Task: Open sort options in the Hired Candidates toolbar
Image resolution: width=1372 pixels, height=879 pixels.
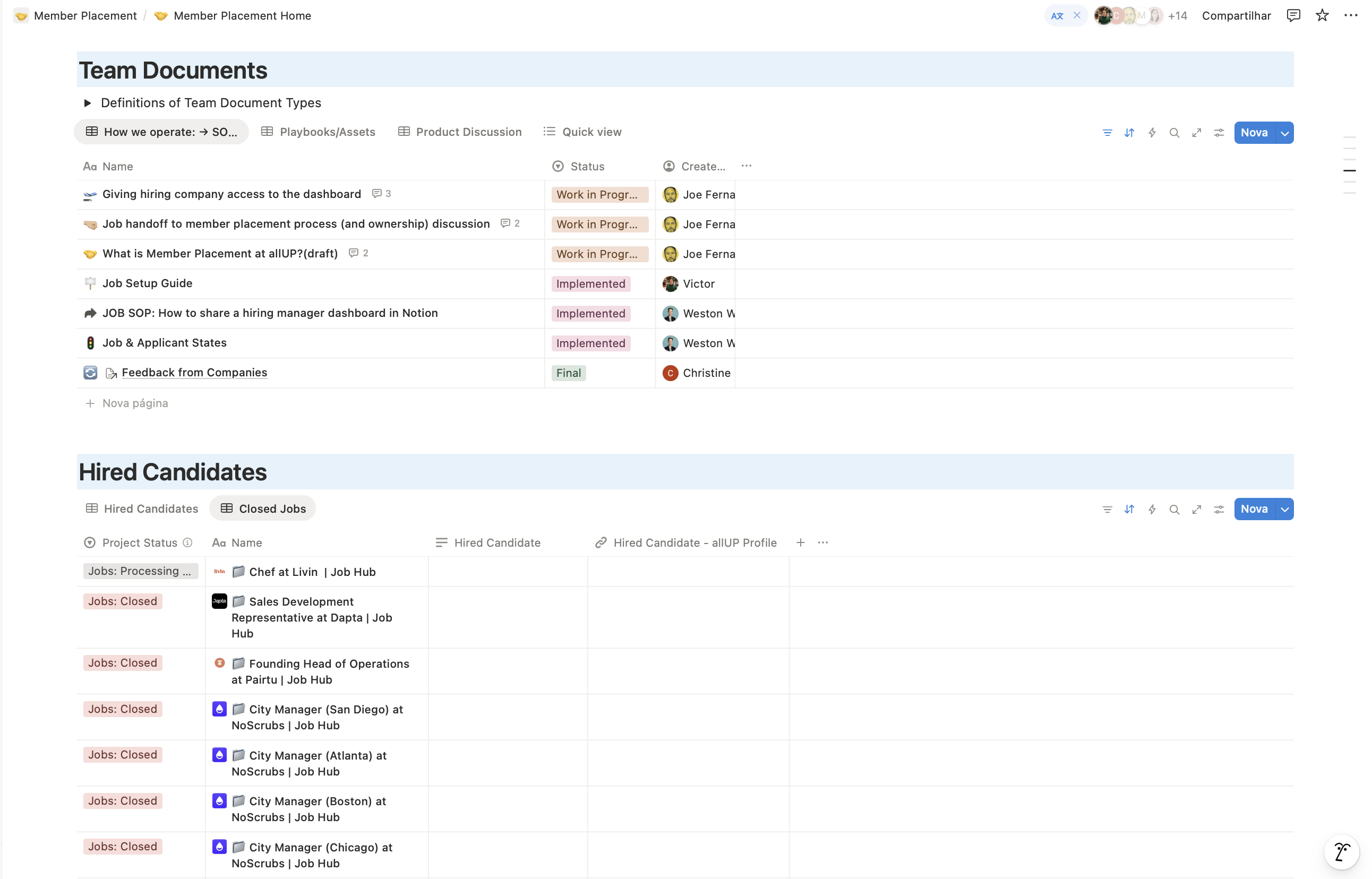Action: (x=1129, y=509)
